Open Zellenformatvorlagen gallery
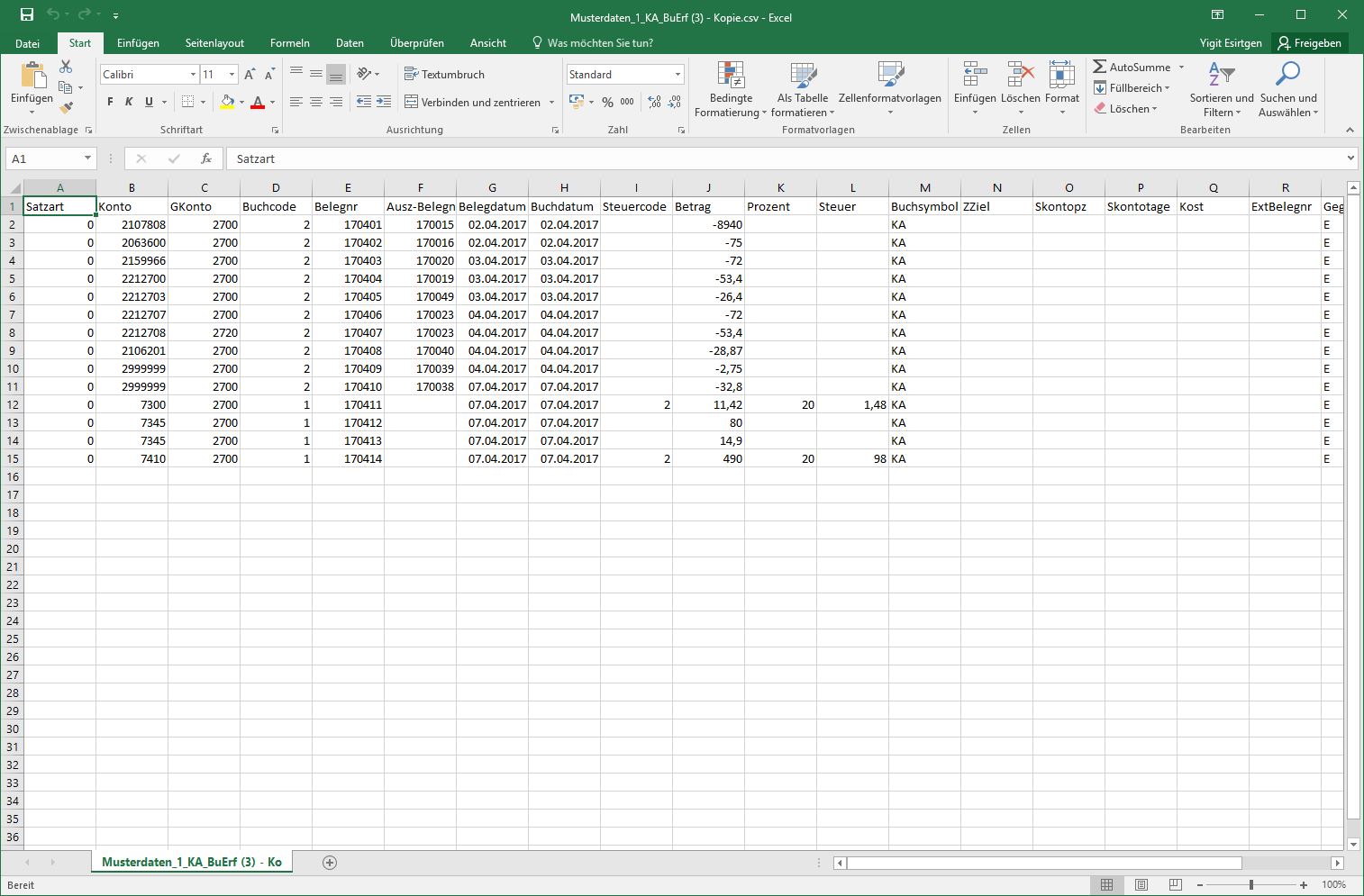 [x=890, y=89]
